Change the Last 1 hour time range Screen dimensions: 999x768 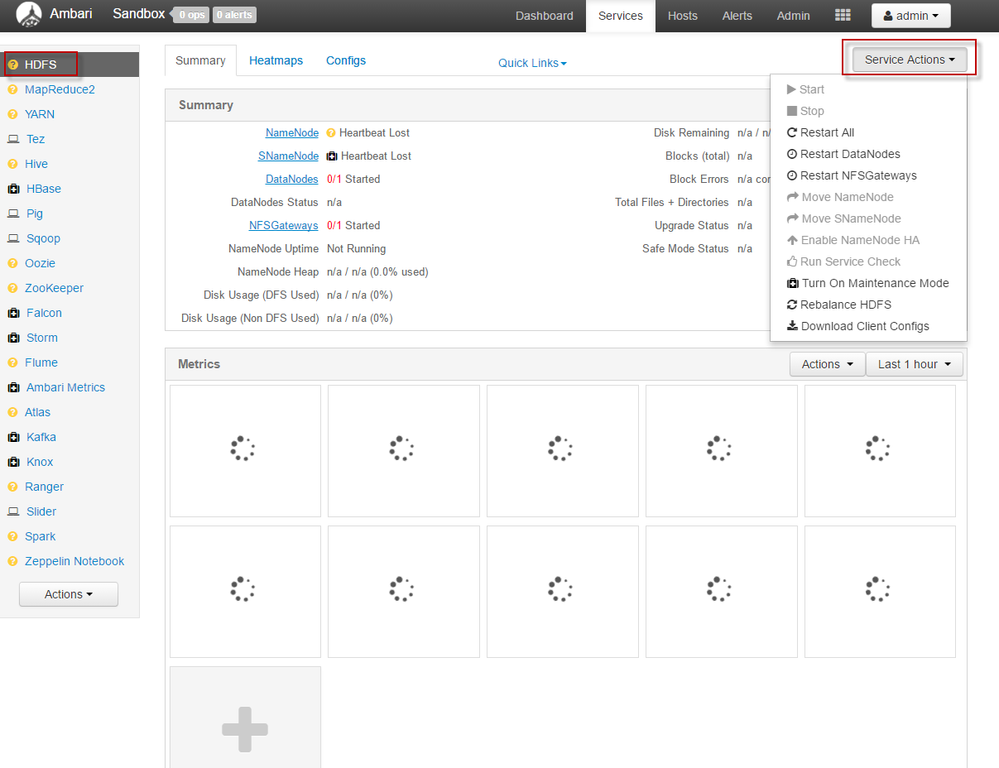tap(914, 364)
